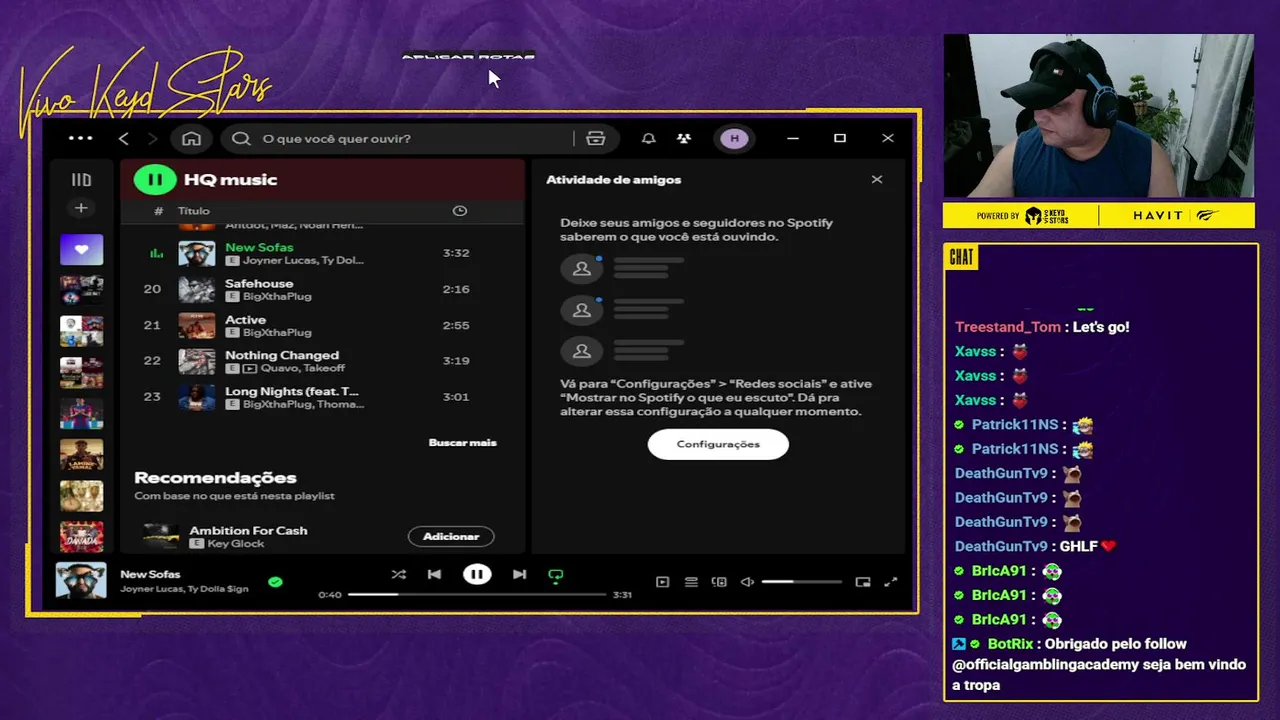Open the playback queue icon

[x=690, y=582]
